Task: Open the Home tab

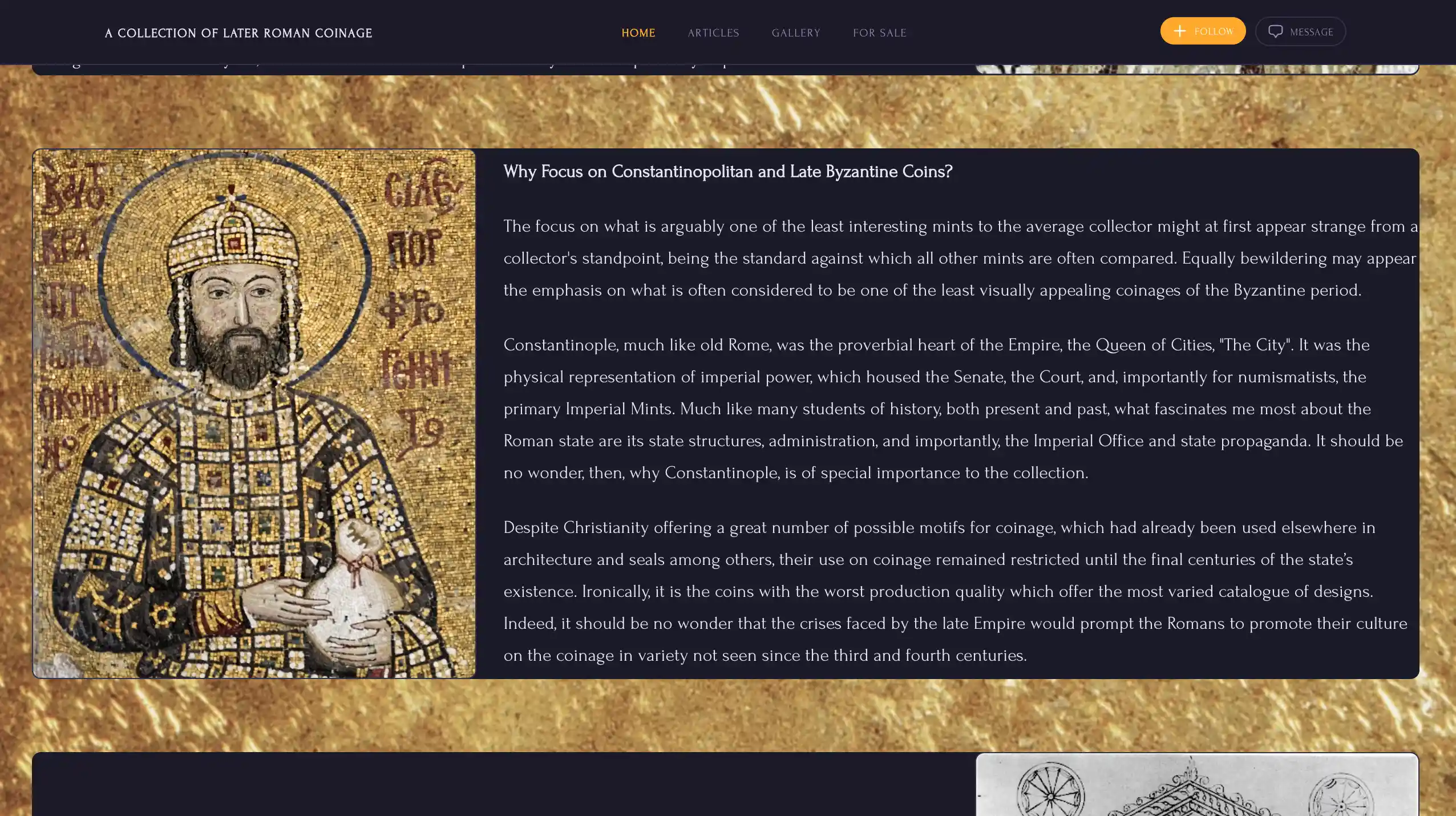Action: point(638,33)
